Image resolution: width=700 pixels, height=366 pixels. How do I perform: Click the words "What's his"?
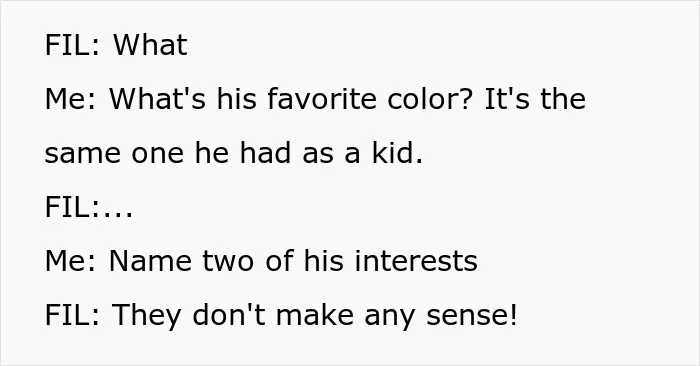tap(183, 99)
